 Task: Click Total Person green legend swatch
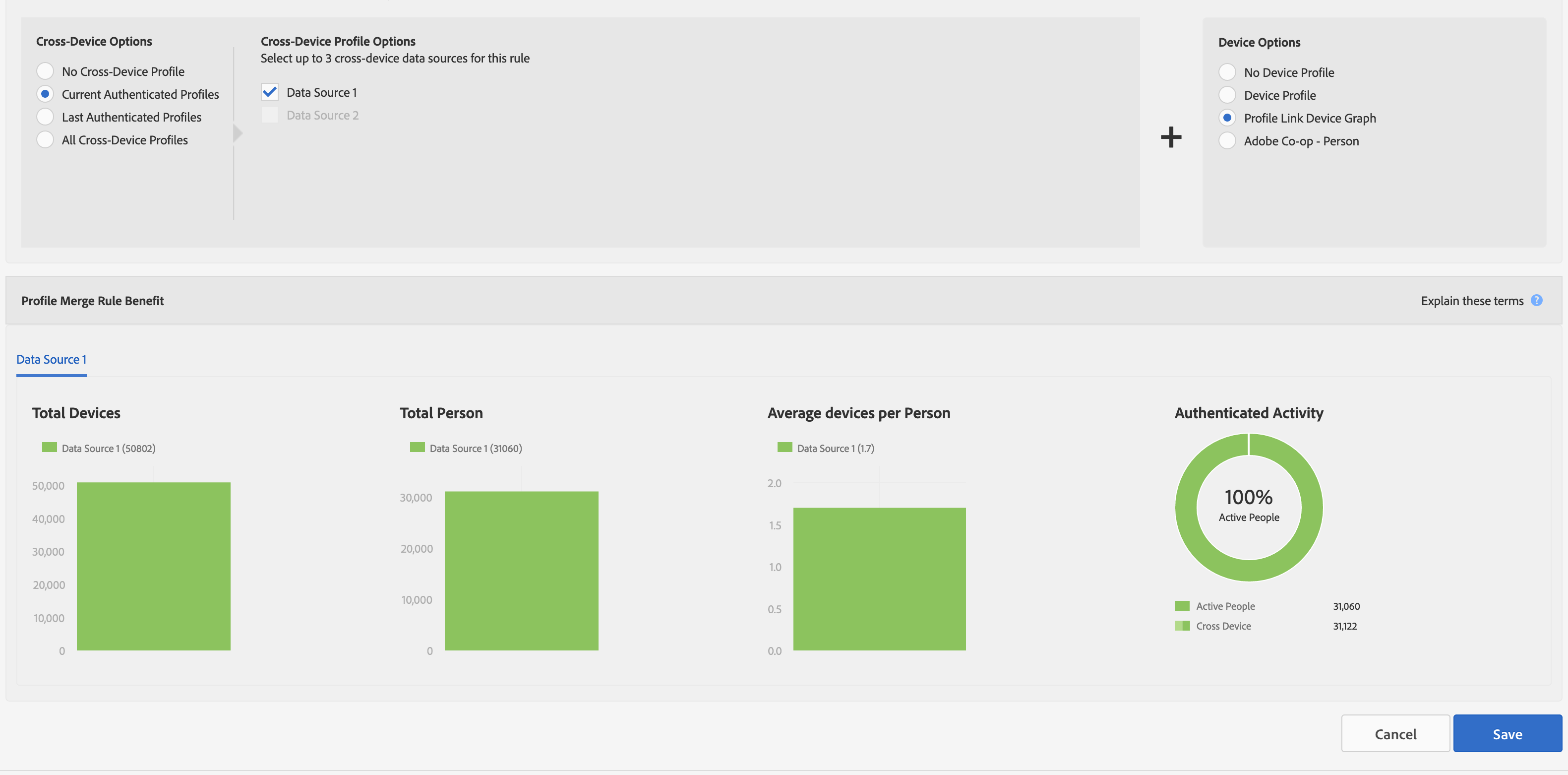point(417,448)
